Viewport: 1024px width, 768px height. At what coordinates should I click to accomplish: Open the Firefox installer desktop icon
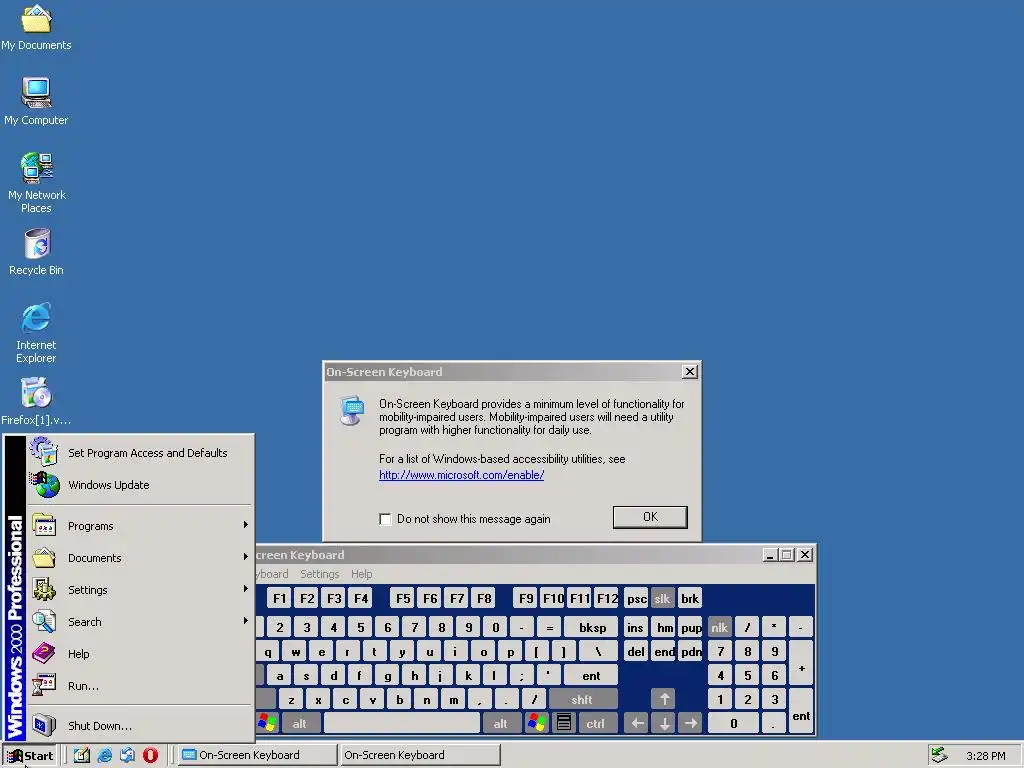(x=36, y=402)
